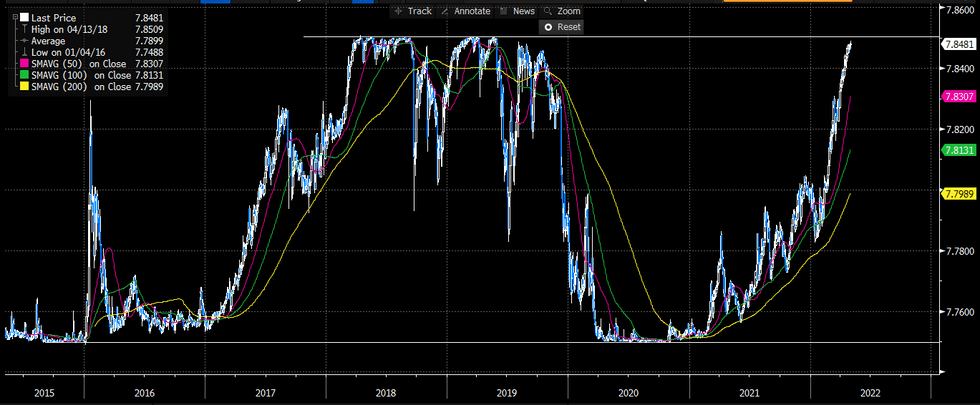The image size is (980, 405).
Task: Click the 2022 year label on time axis
Action: [x=868, y=393]
